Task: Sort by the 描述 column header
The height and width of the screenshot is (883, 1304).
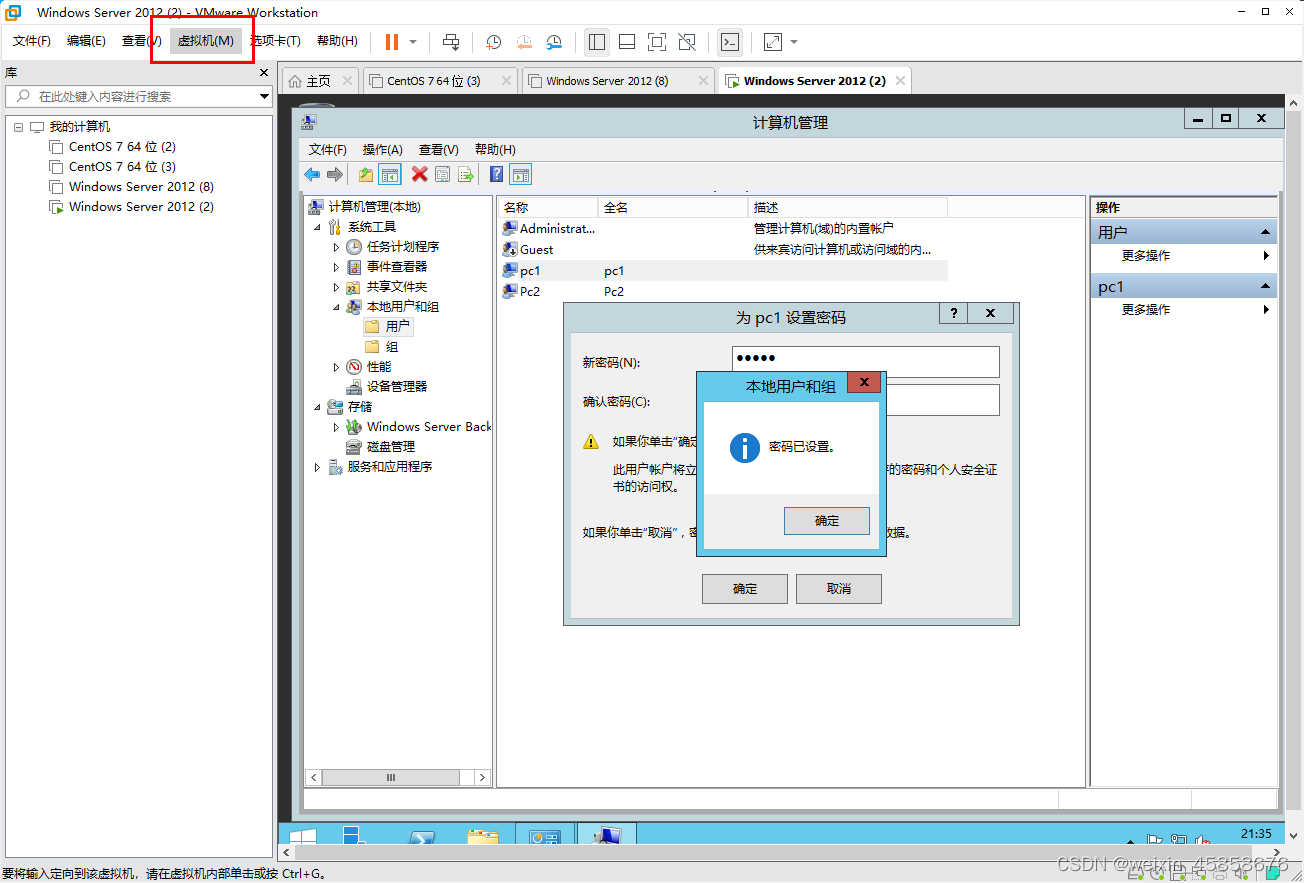Action: click(x=847, y=207)
